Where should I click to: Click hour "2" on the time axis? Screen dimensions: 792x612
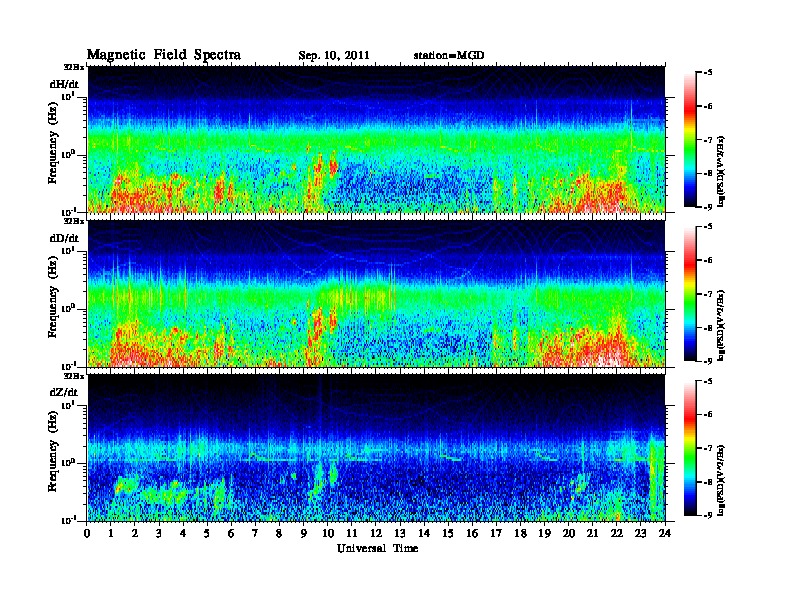(x=135, y=533)
